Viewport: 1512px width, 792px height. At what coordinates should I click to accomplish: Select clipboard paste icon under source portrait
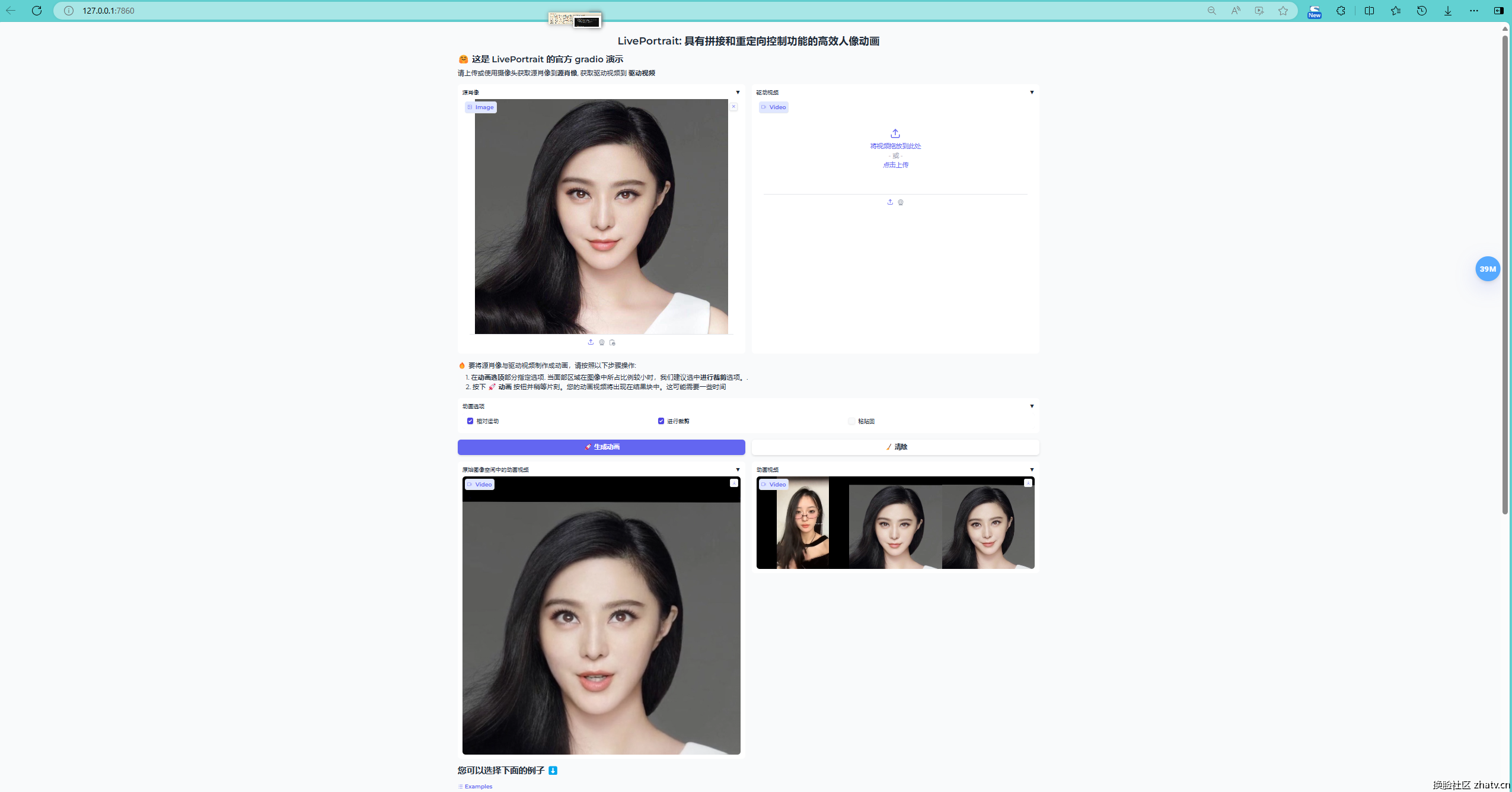[x=613, y=342]
